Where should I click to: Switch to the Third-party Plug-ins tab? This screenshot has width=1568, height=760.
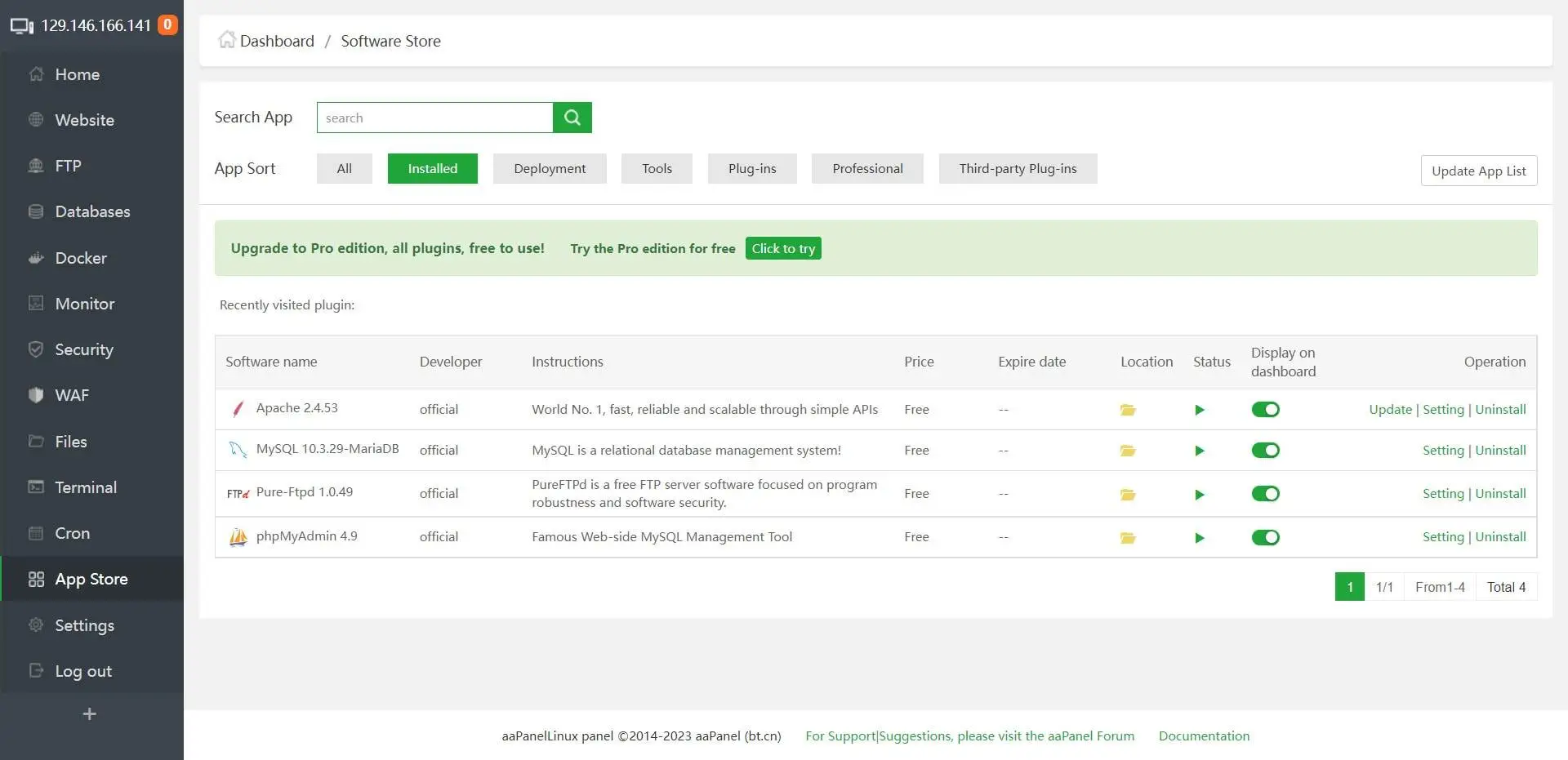[x=1018, y=168]
